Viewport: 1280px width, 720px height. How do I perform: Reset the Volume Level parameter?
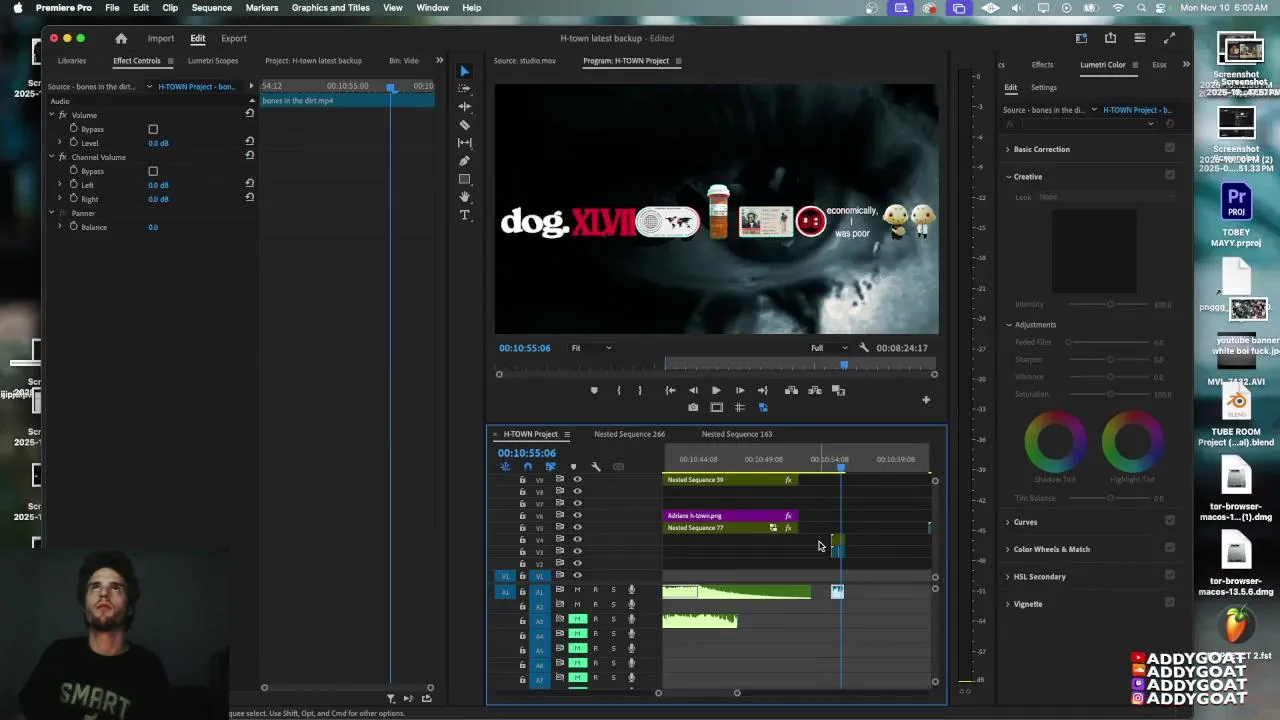coord(249,141)
